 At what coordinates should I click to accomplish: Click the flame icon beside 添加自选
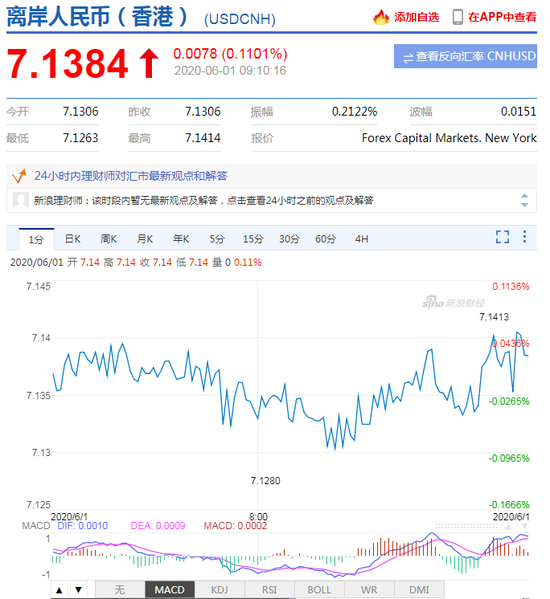coord(381,17)
